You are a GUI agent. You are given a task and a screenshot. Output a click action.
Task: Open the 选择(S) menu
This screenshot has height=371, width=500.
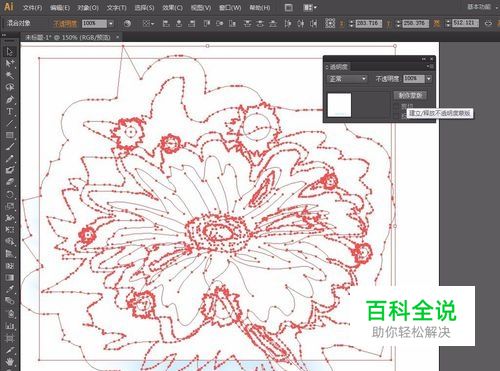coord(144,8)
